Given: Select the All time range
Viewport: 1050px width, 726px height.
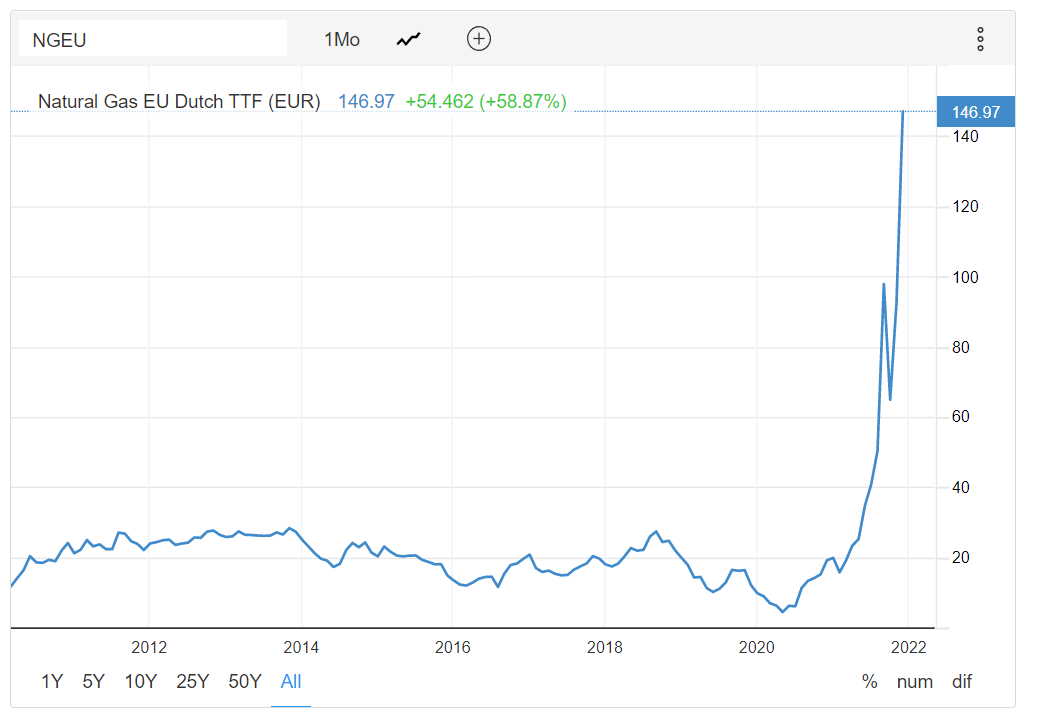Looking at the screenshot, I should pyautogui.click(x=291, y=682).
